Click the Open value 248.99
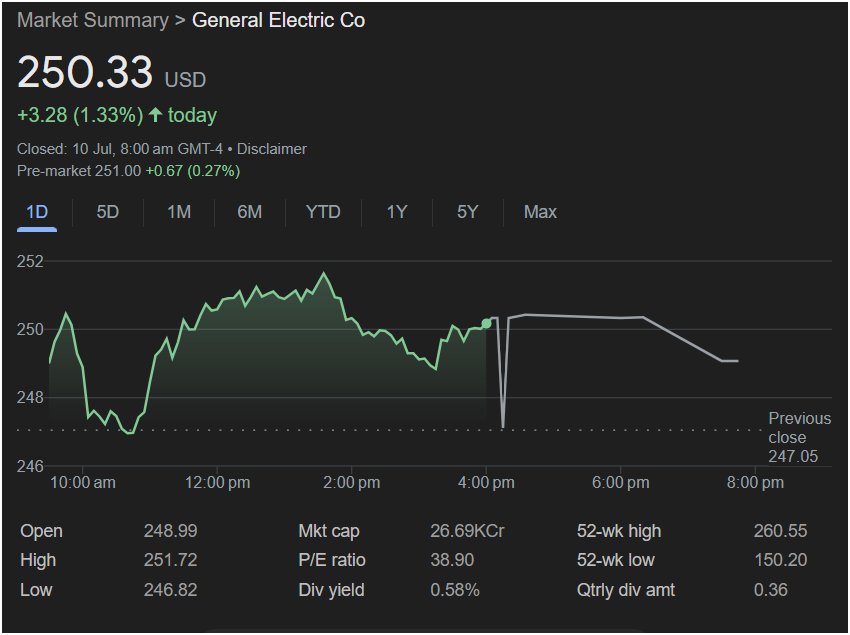The width and height of the screenshot is (850, 635). point(170,531)
